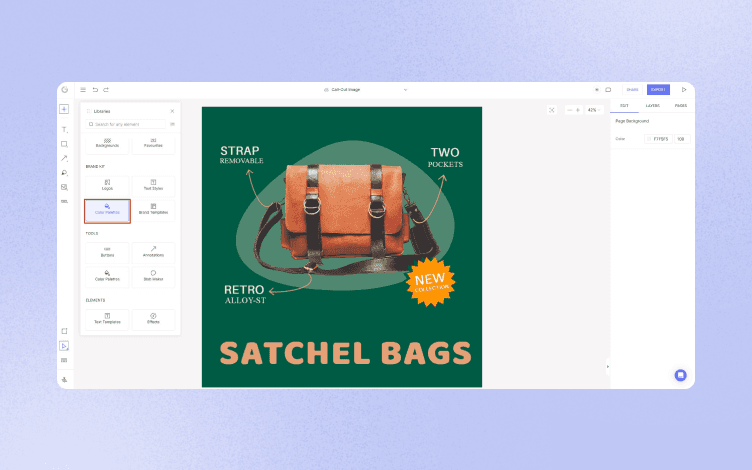752x470 pixels.
Task: Open the Favourites library tile
Action: (x=153, y=144)
